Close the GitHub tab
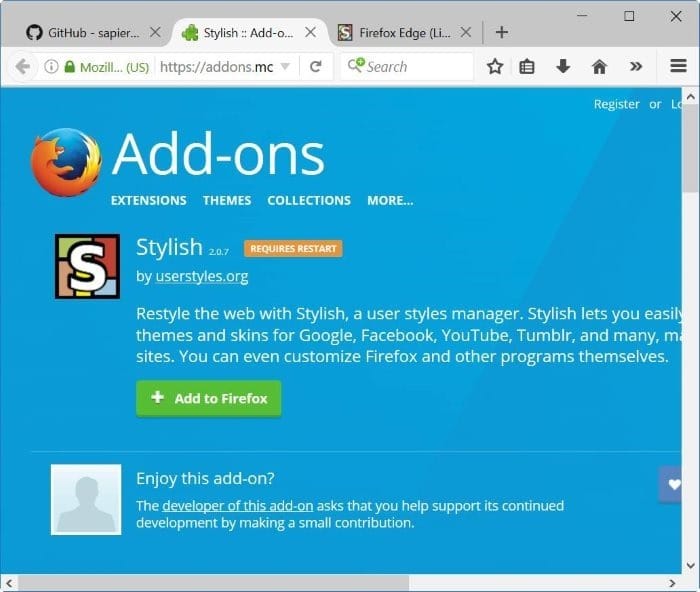The width and height of the screenshot is (700, 592). pyautogui.click(x=155, y=32)
